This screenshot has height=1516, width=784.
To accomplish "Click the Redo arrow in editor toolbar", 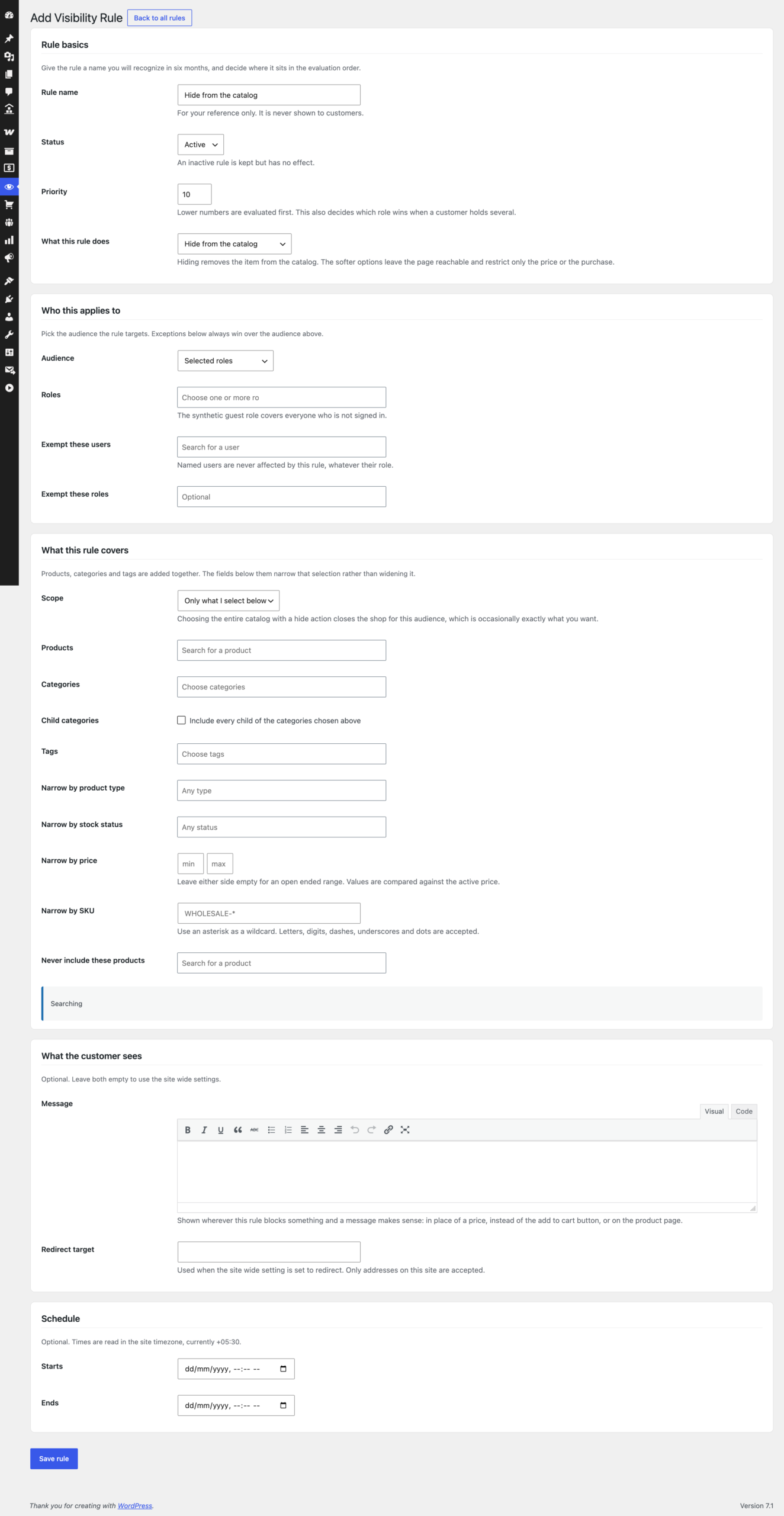I will click(x=371, y=1130).
